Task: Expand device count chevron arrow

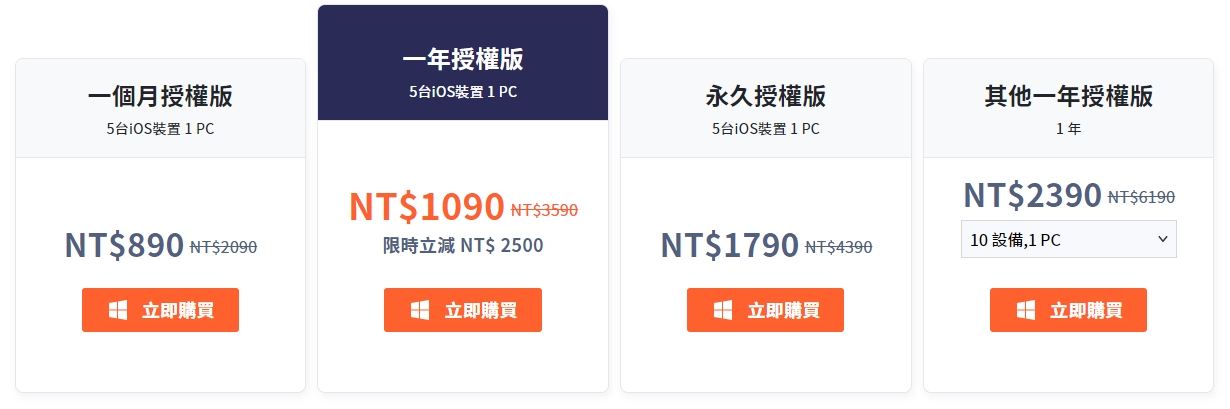Action: tap(1162, 239)
